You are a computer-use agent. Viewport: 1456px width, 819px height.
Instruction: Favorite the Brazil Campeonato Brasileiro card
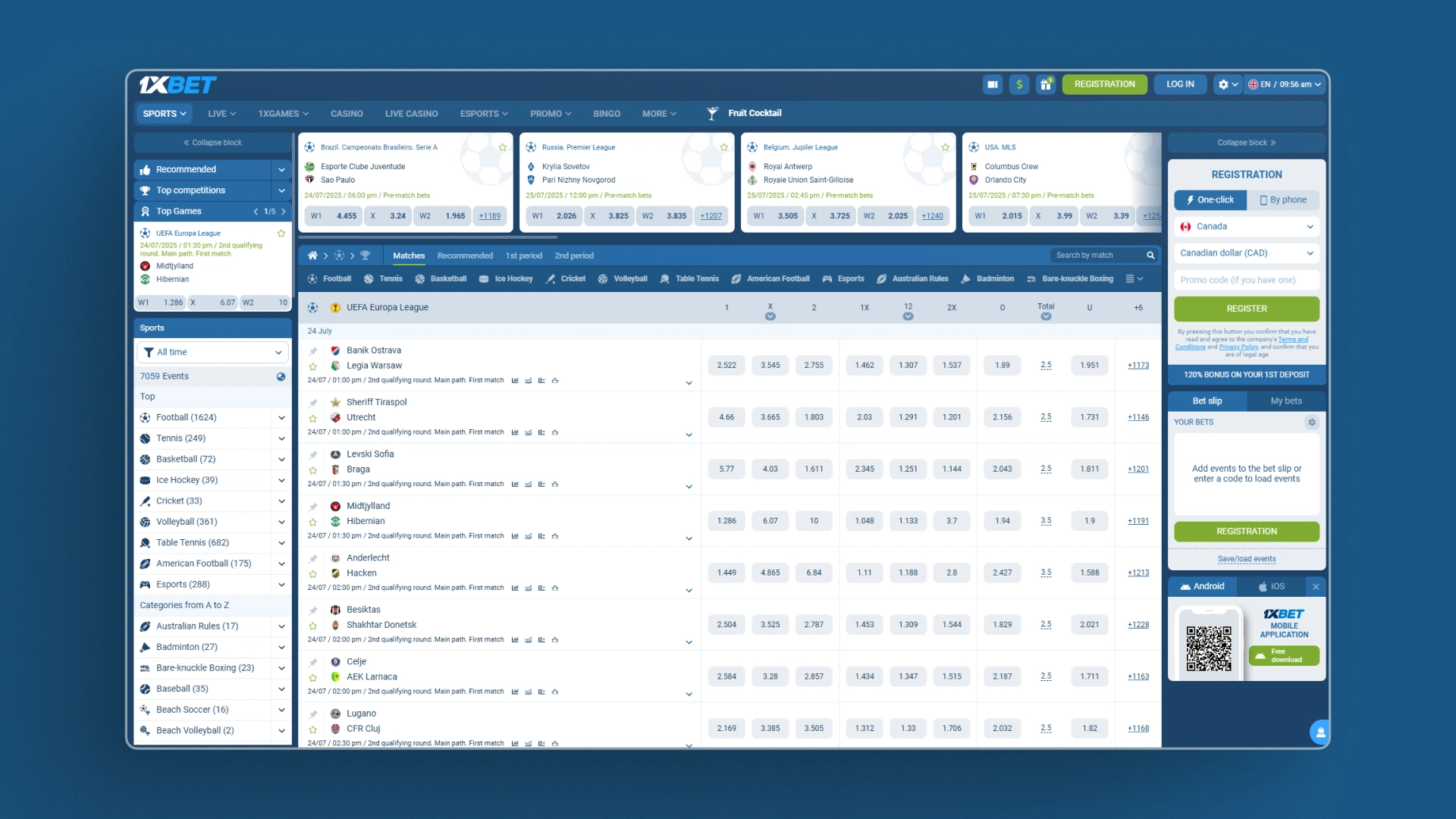[x=503, y=147]
